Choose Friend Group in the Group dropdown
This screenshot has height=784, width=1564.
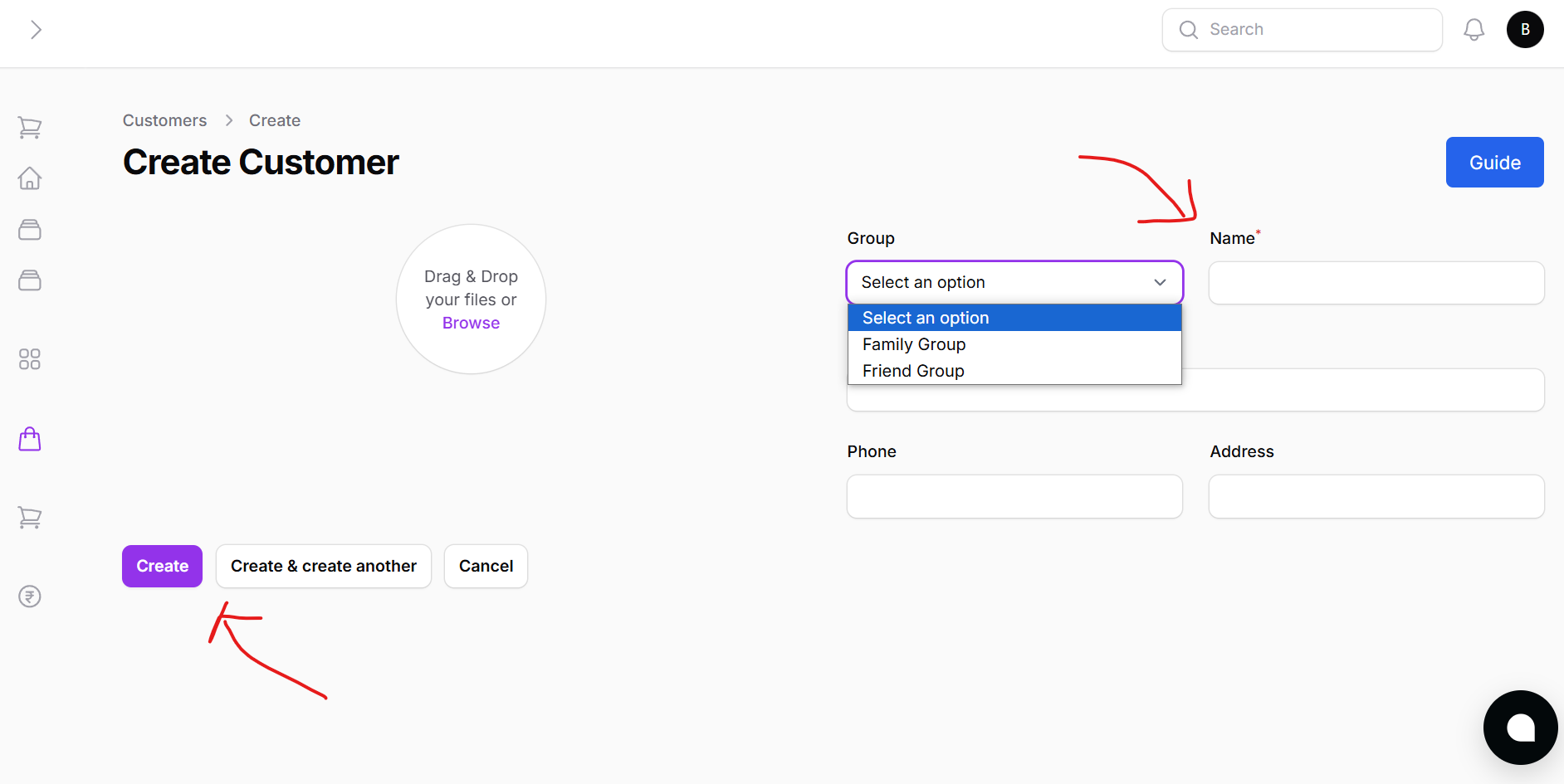tap(913, 370)
